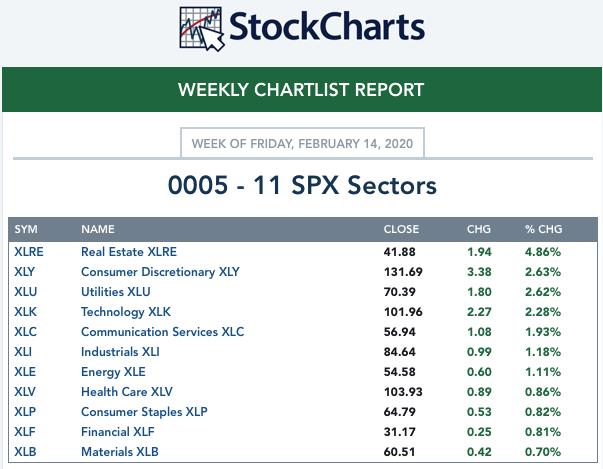Open the Real Estate XLRE name link
Image resolution: width=603 pixels, height=469 pixels.
point(129,252)
